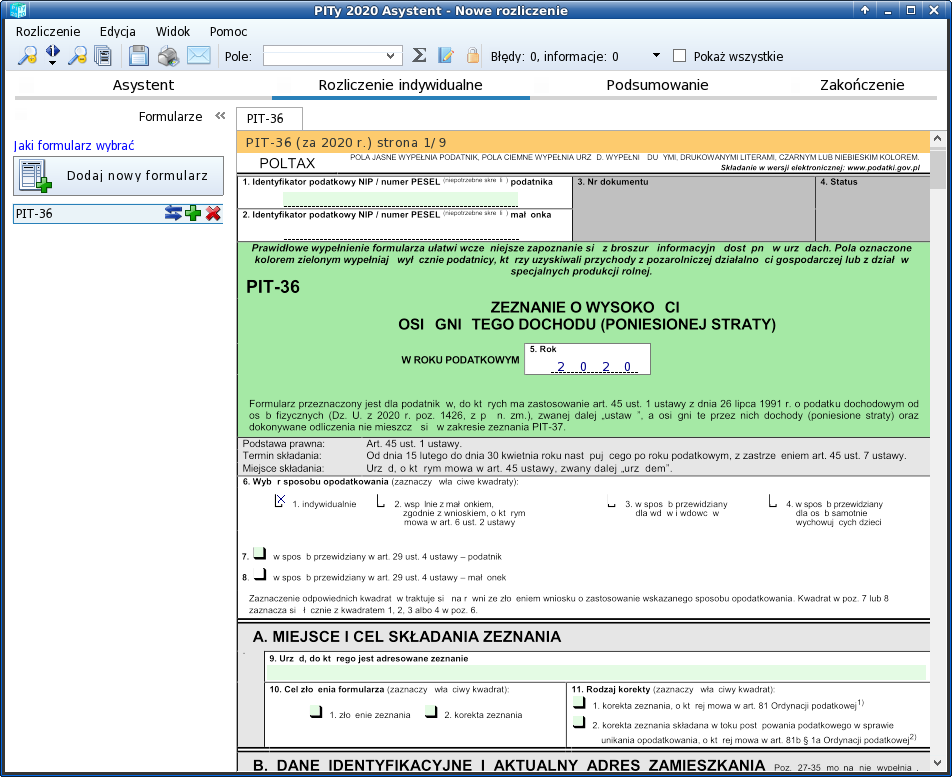Open the Rozliczenie menu
952x777 pixels.
click(x=48, y=31)
